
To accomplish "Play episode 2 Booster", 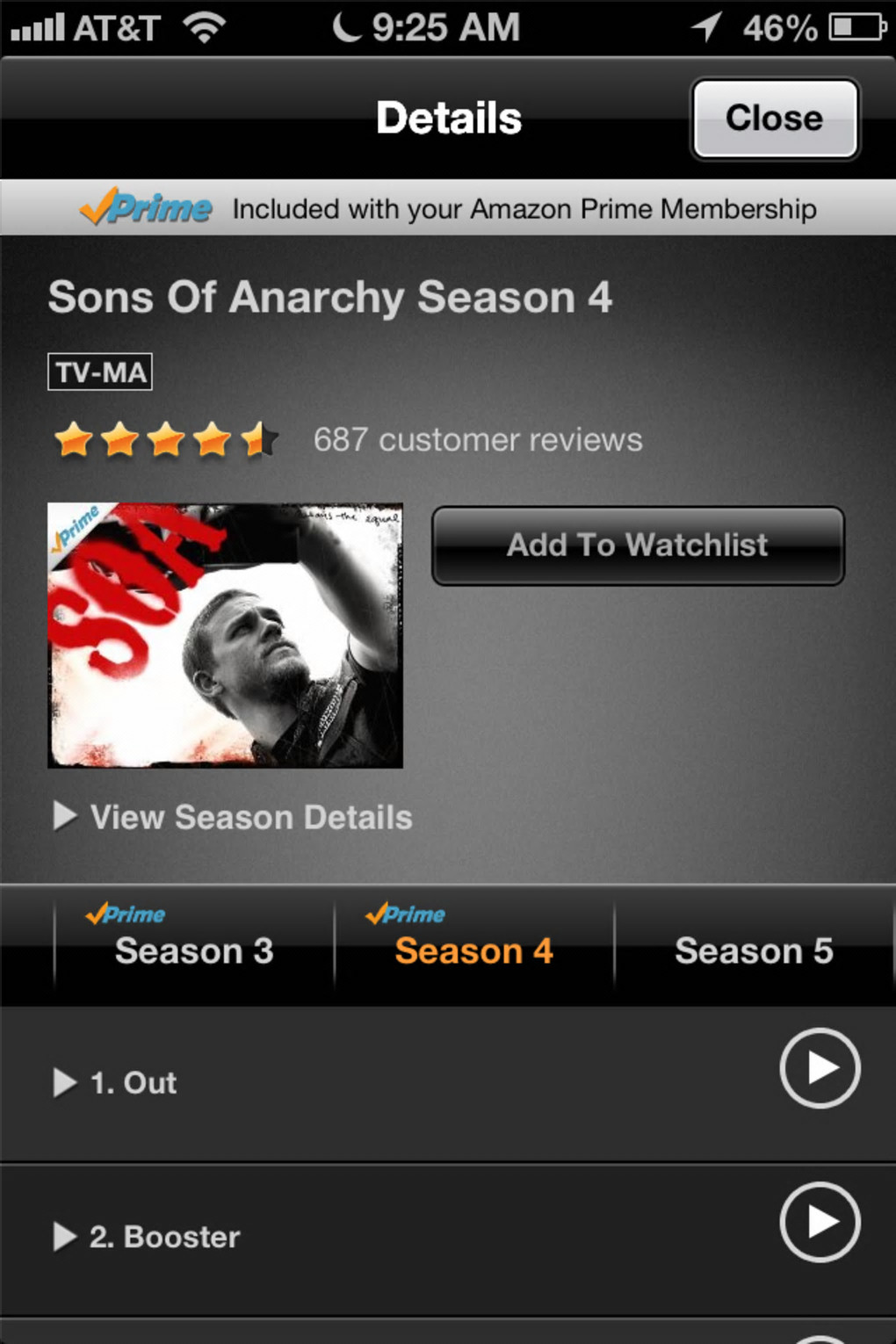I will [820, 1222].
